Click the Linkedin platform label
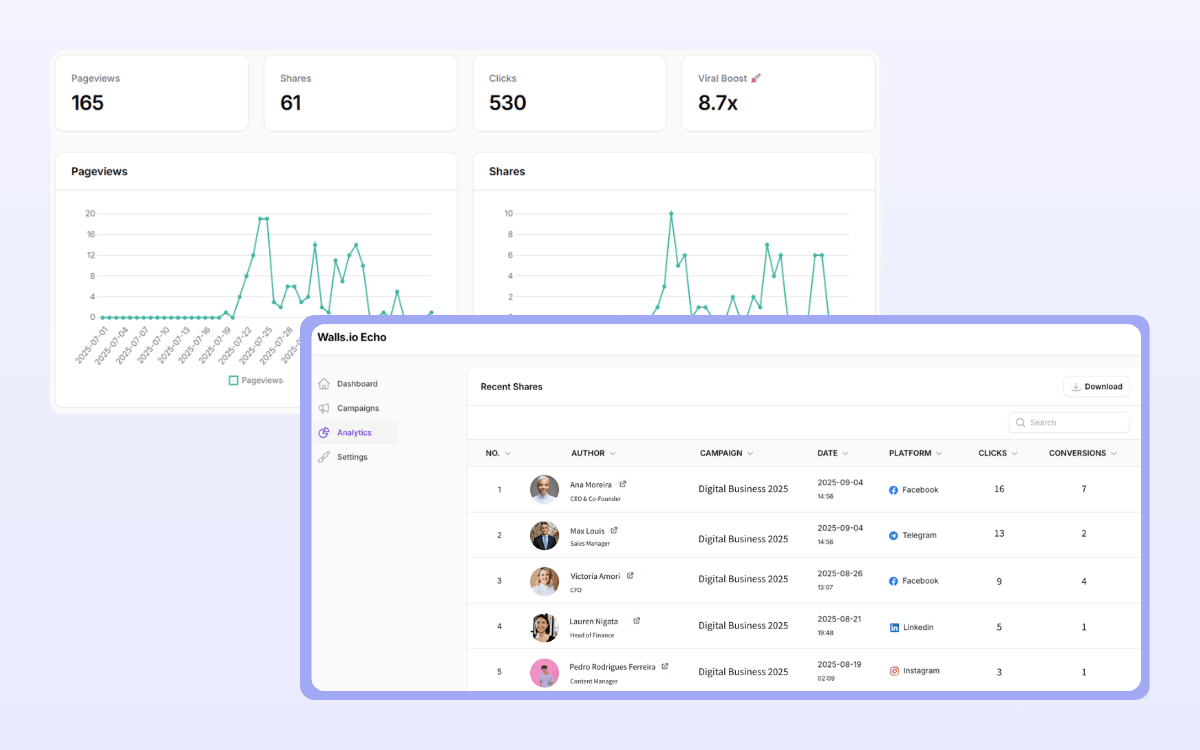 click(x=918, y=627)
